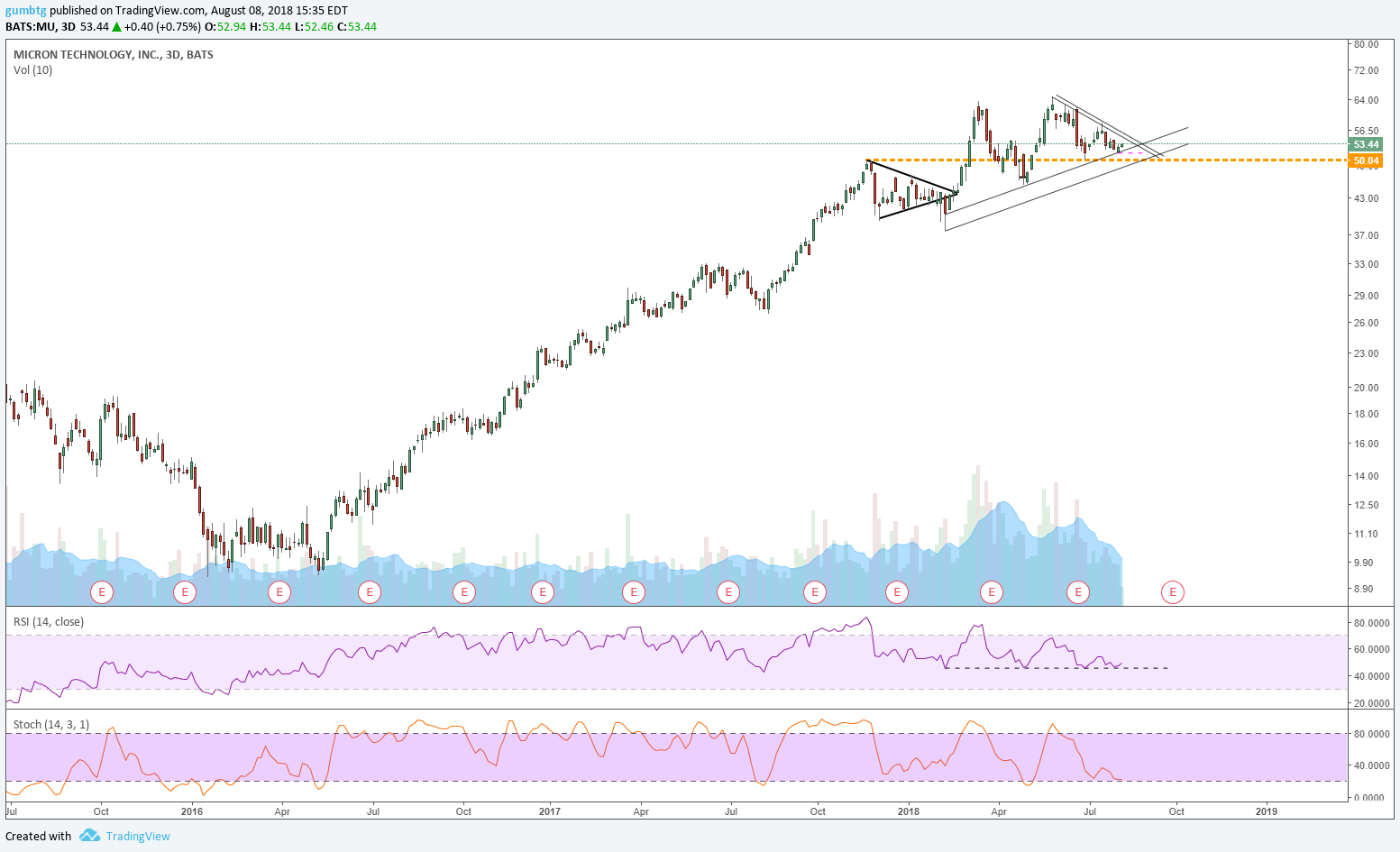Click the 8.90 price axis label
1400x852 pixels.
(x=1363, y=589)
